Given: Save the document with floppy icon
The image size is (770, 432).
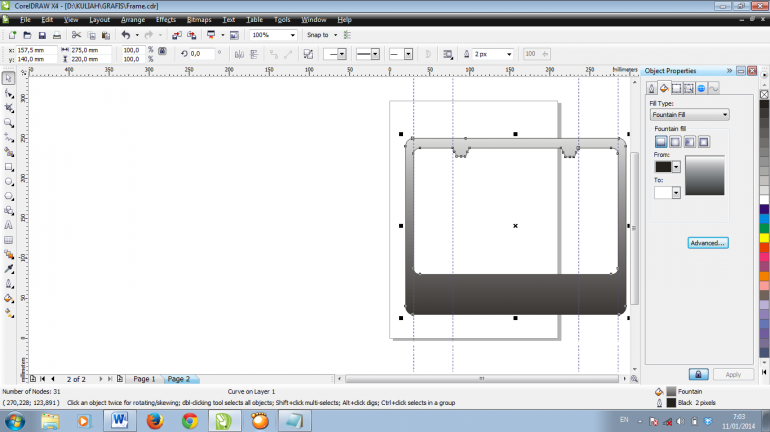Looking at the screenshot, I should point(42,35).
